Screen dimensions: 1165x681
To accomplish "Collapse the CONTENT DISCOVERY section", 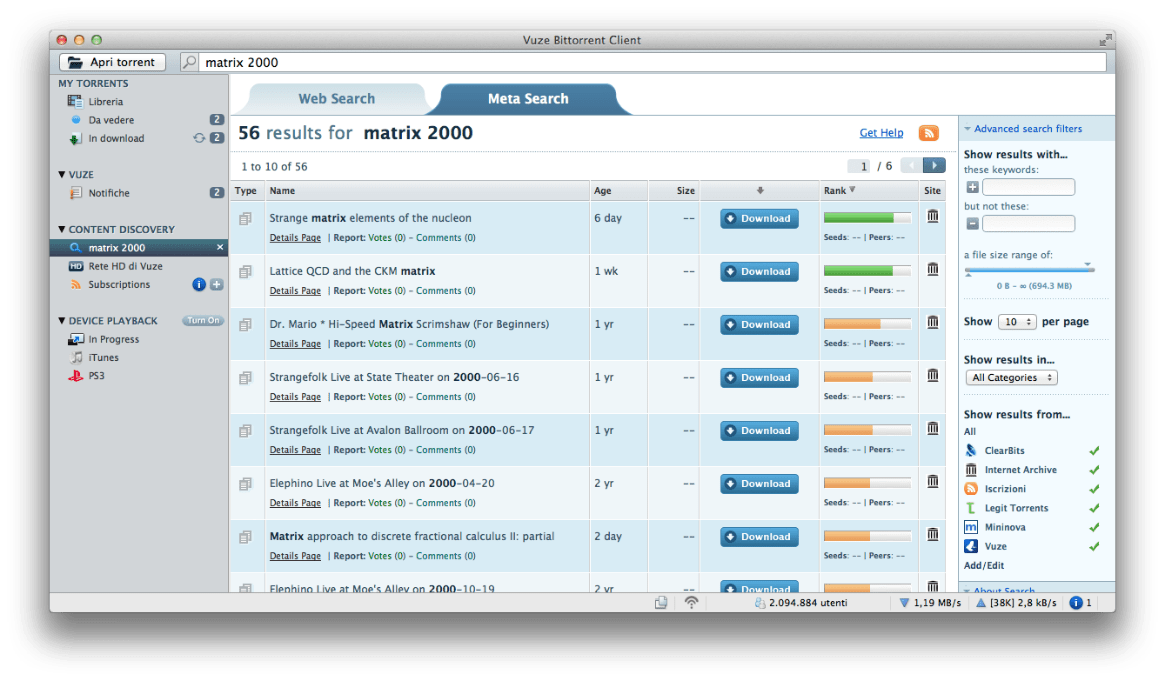I will point(62,229).
